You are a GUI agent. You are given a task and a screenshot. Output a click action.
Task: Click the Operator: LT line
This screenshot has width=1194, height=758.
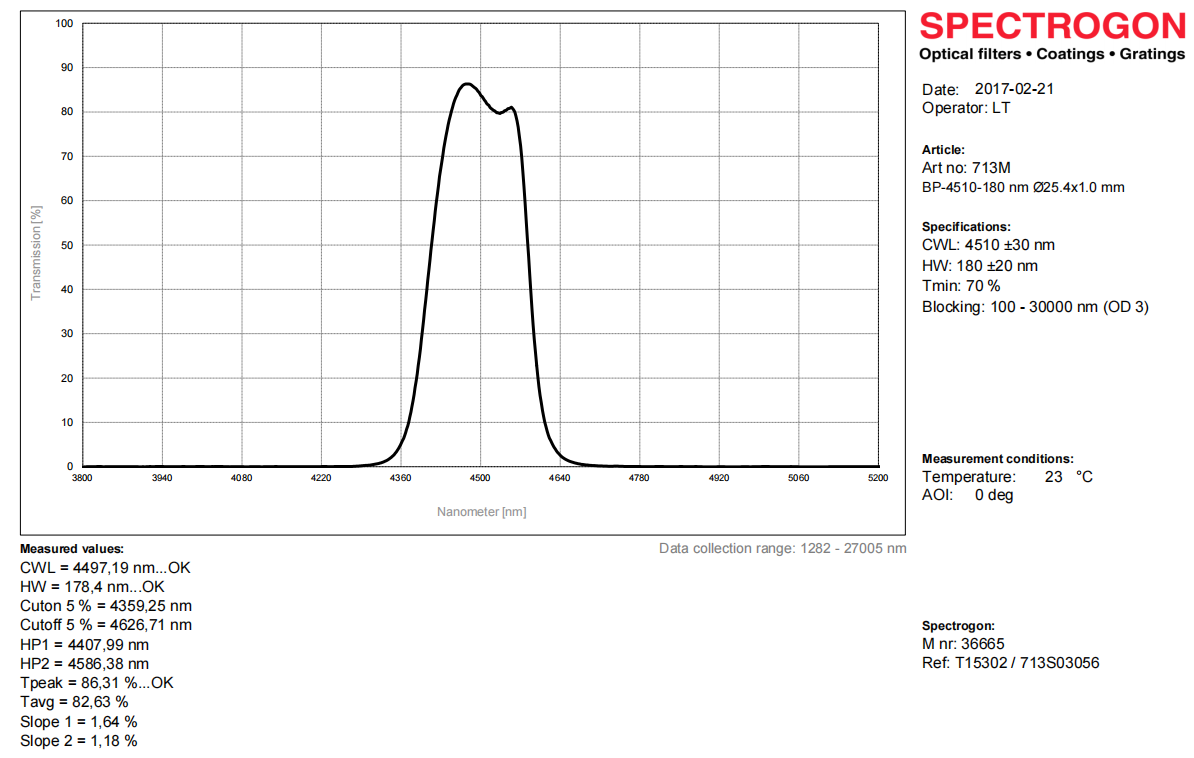(x=965, y=108)
